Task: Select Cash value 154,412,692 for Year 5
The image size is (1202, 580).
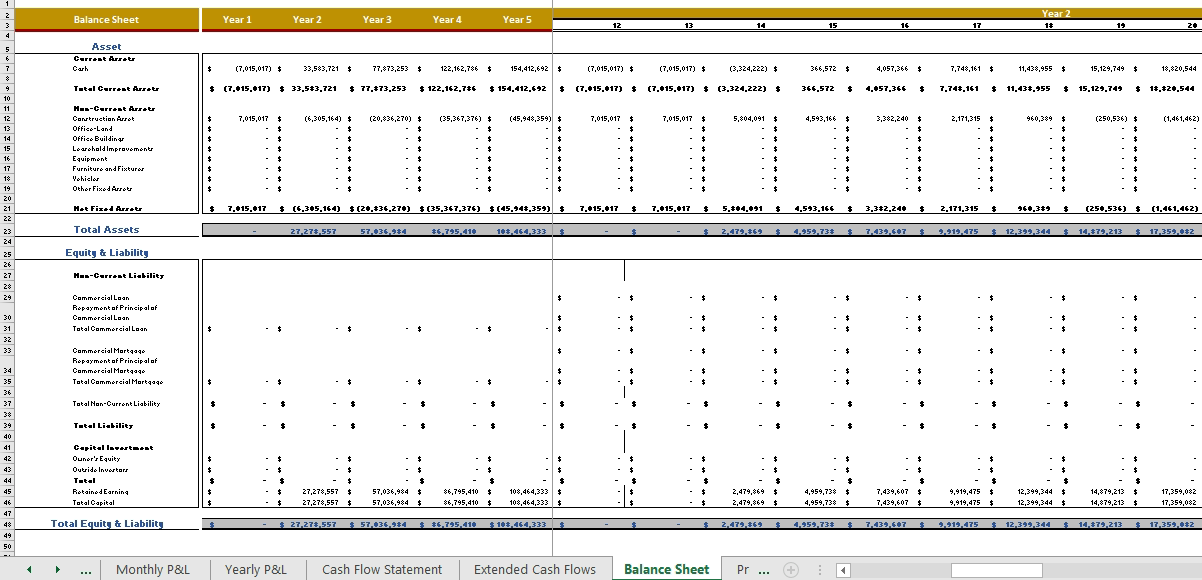Action: pos(530,69)
